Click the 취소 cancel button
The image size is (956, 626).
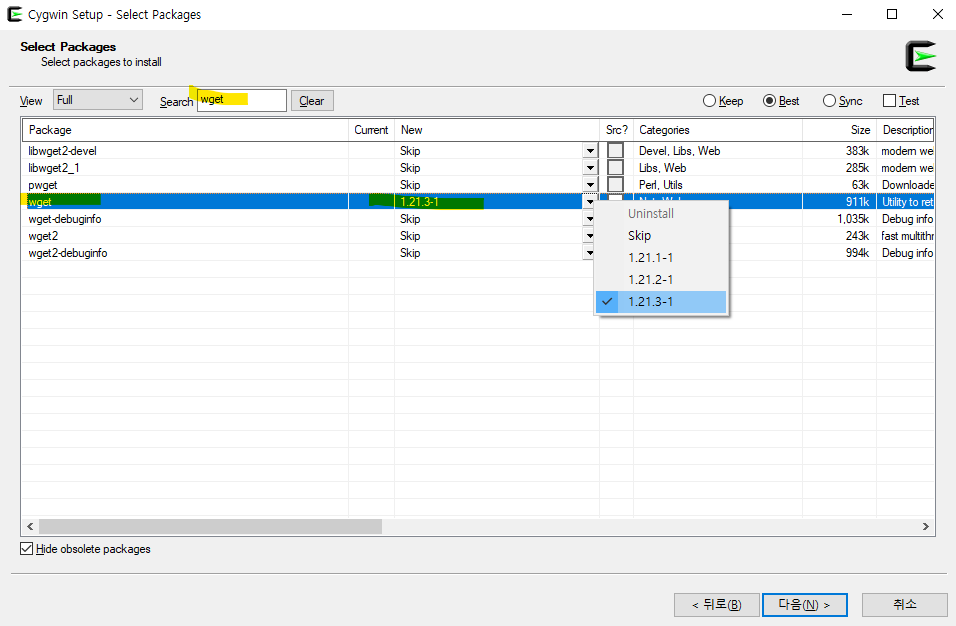pos(905,605)
